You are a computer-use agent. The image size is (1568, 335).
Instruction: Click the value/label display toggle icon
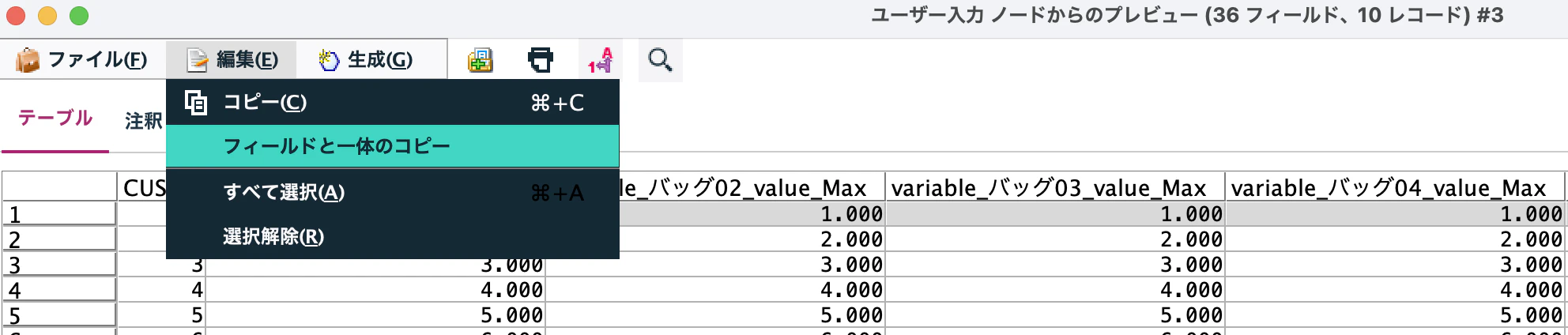click(601, 60)
